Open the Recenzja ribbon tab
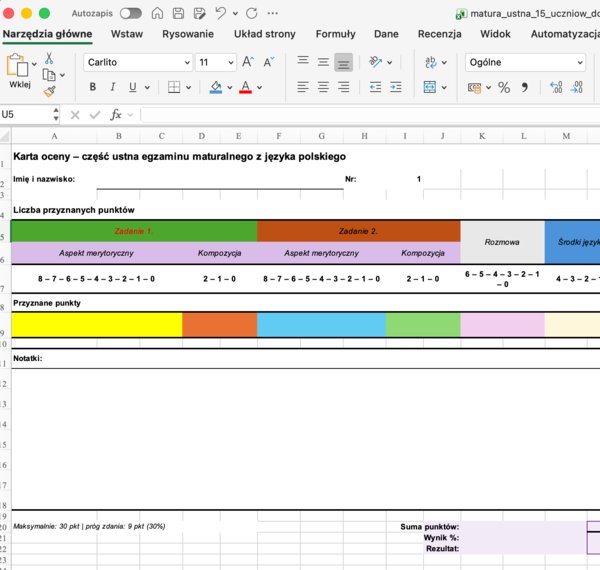Image resolution: width=600 pixels, height=570 pixels. pyautogui.click(x=439, y=34)
